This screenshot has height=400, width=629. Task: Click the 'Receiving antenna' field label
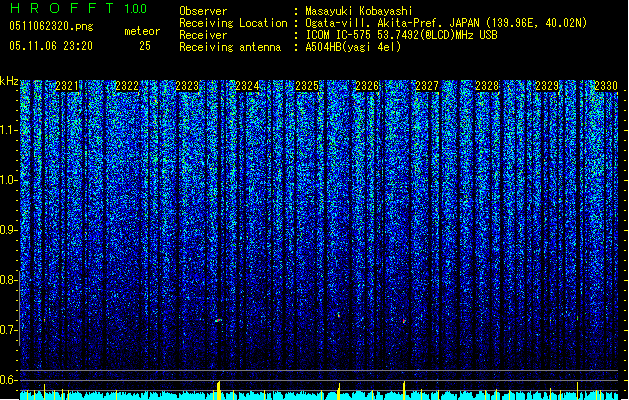(x=230, y=47)
